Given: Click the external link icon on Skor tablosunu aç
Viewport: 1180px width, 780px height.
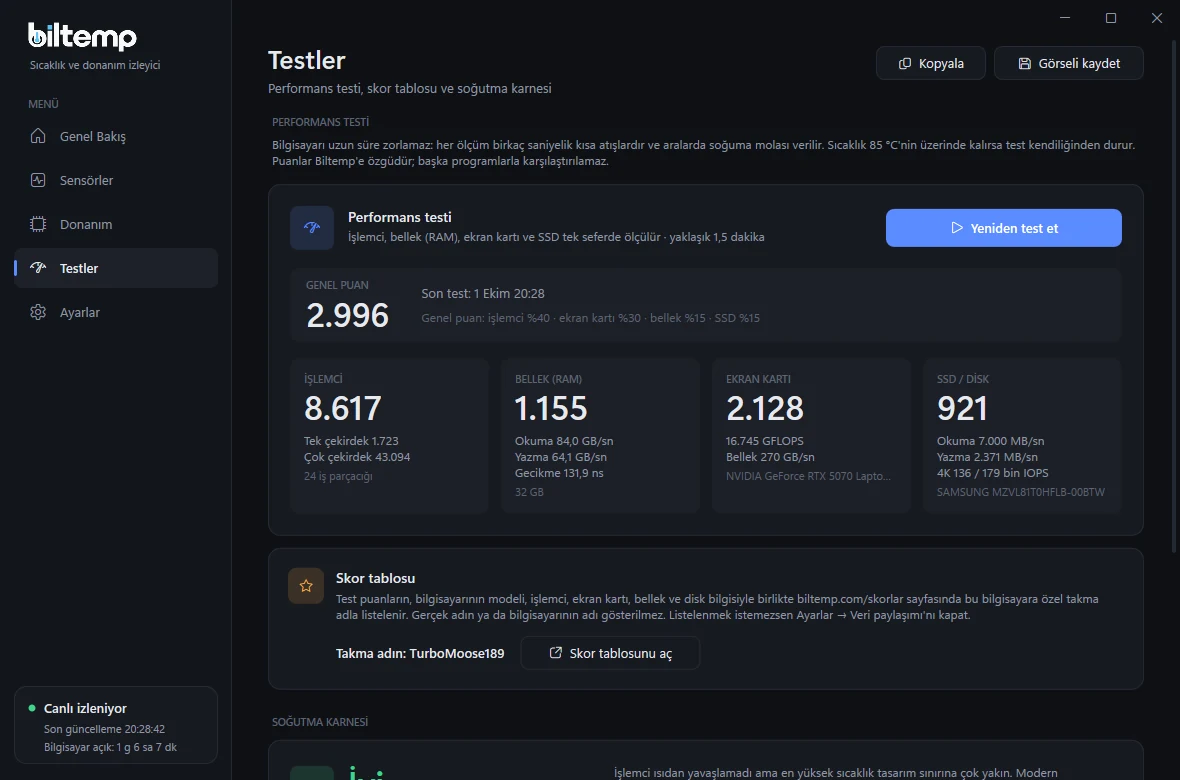Looking at the screenshot, I should click(555, 653).
